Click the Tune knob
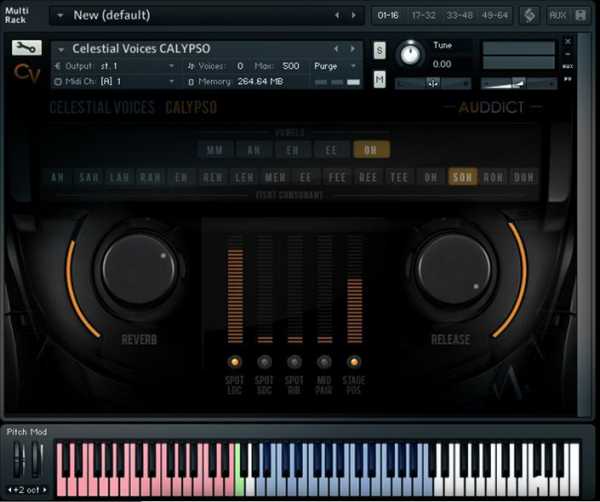Image resolution: width=600 pixels, height=502 pixels. (x=410, y=54)
